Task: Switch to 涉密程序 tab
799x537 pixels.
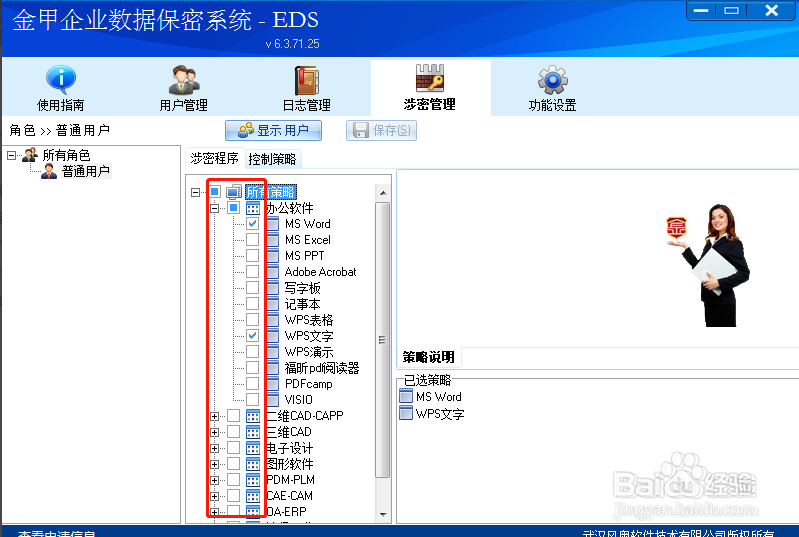Action: tap(215, 158)
